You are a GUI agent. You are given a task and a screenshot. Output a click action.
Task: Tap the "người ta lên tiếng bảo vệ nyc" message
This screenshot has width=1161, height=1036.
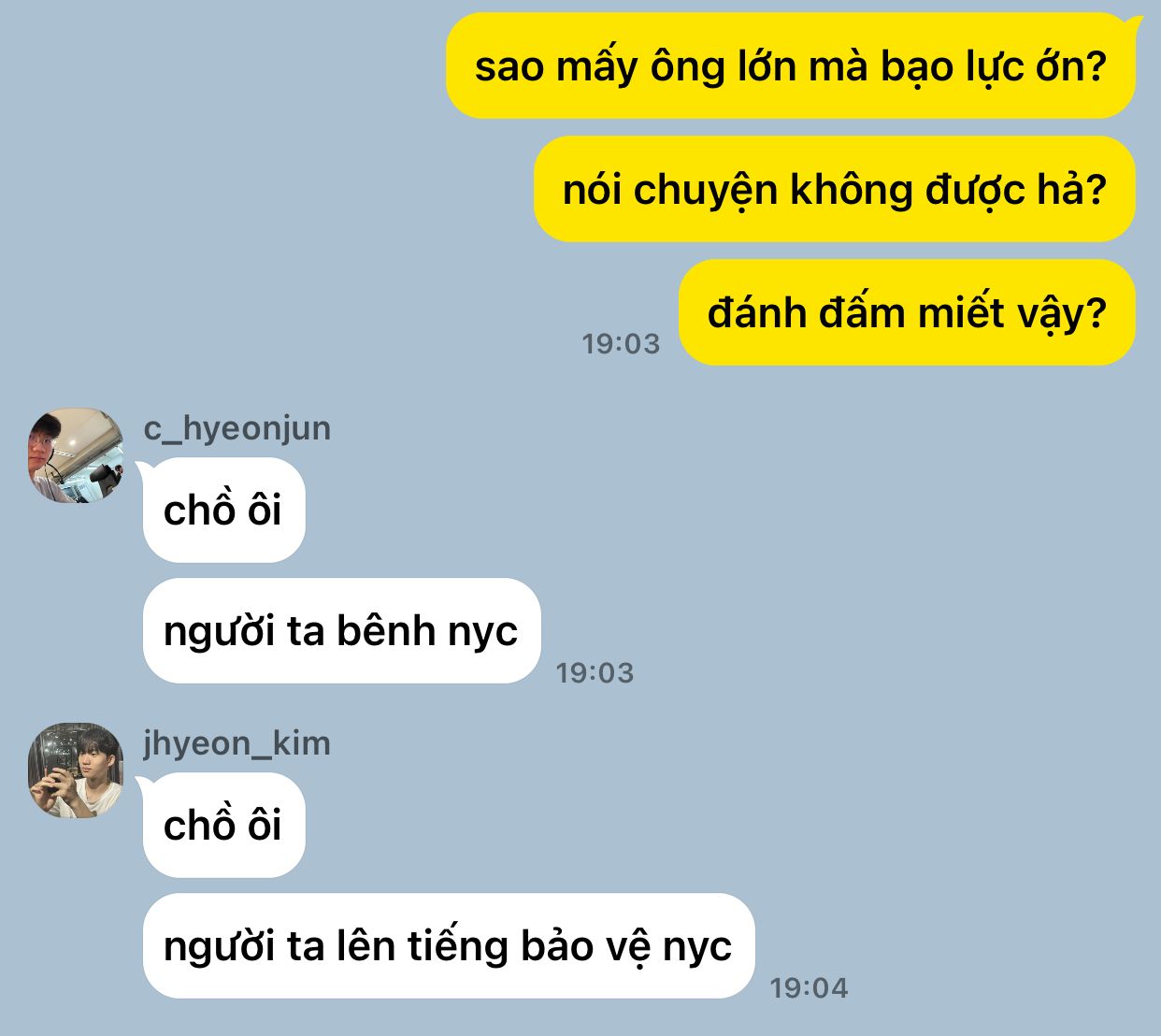tap(448, 945)
